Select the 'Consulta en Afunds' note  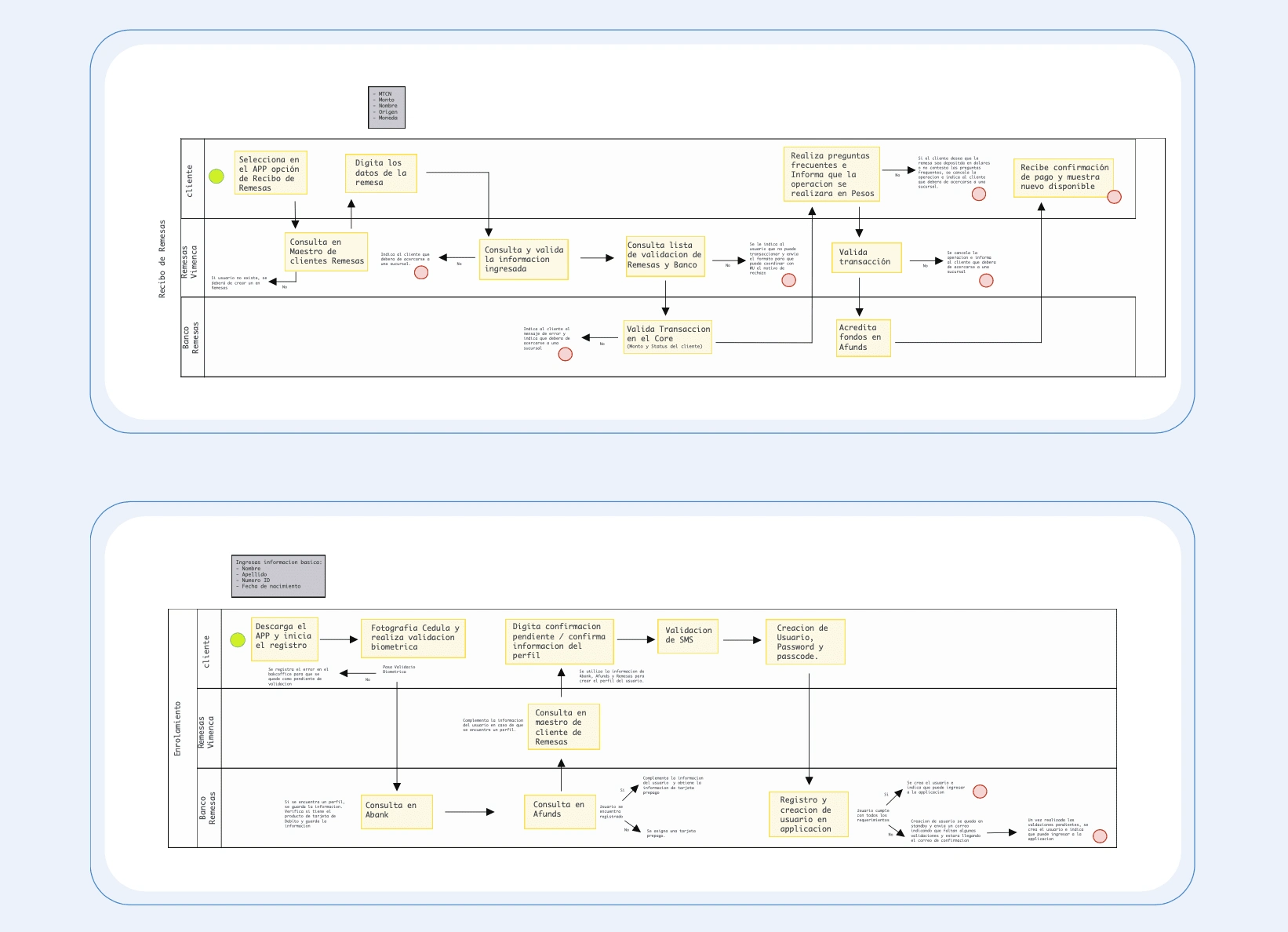[x=560, y=810]
